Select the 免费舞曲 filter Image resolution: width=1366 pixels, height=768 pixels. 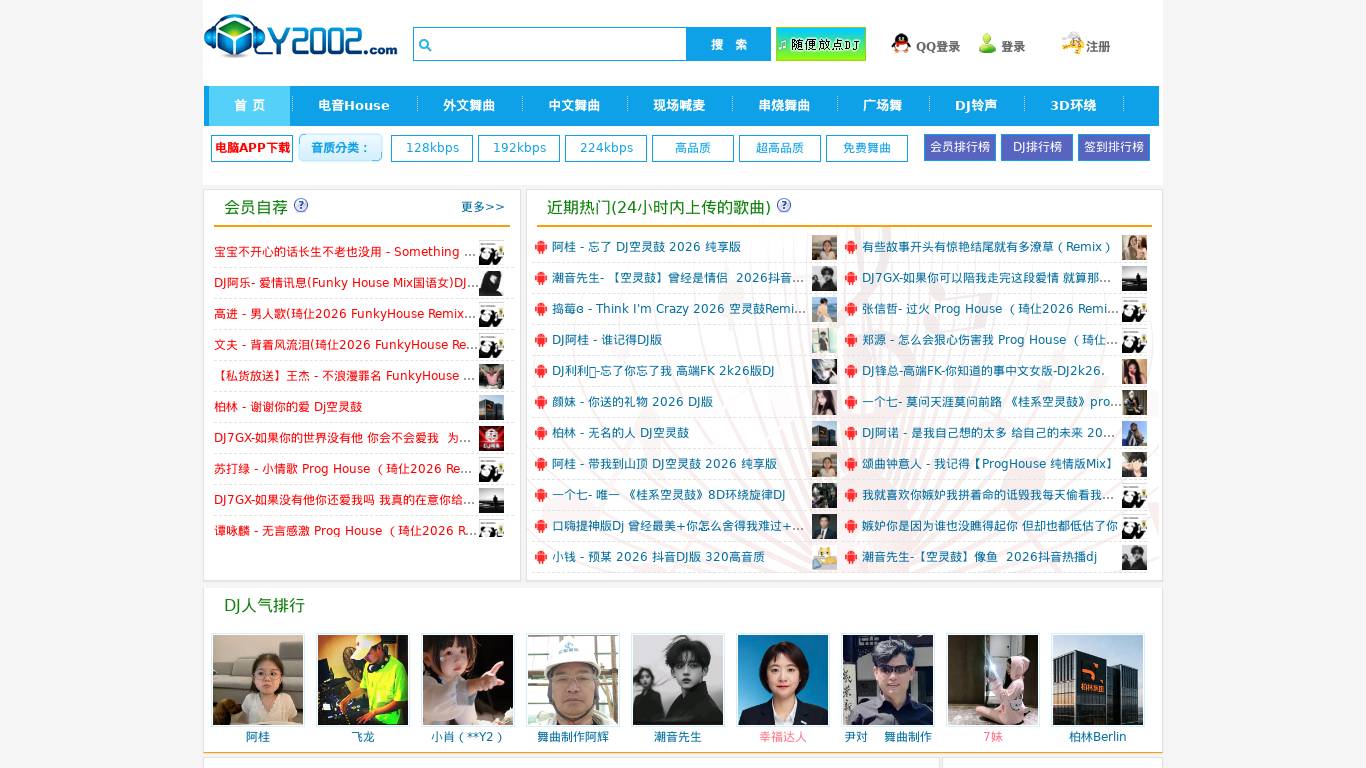(866, 148)
